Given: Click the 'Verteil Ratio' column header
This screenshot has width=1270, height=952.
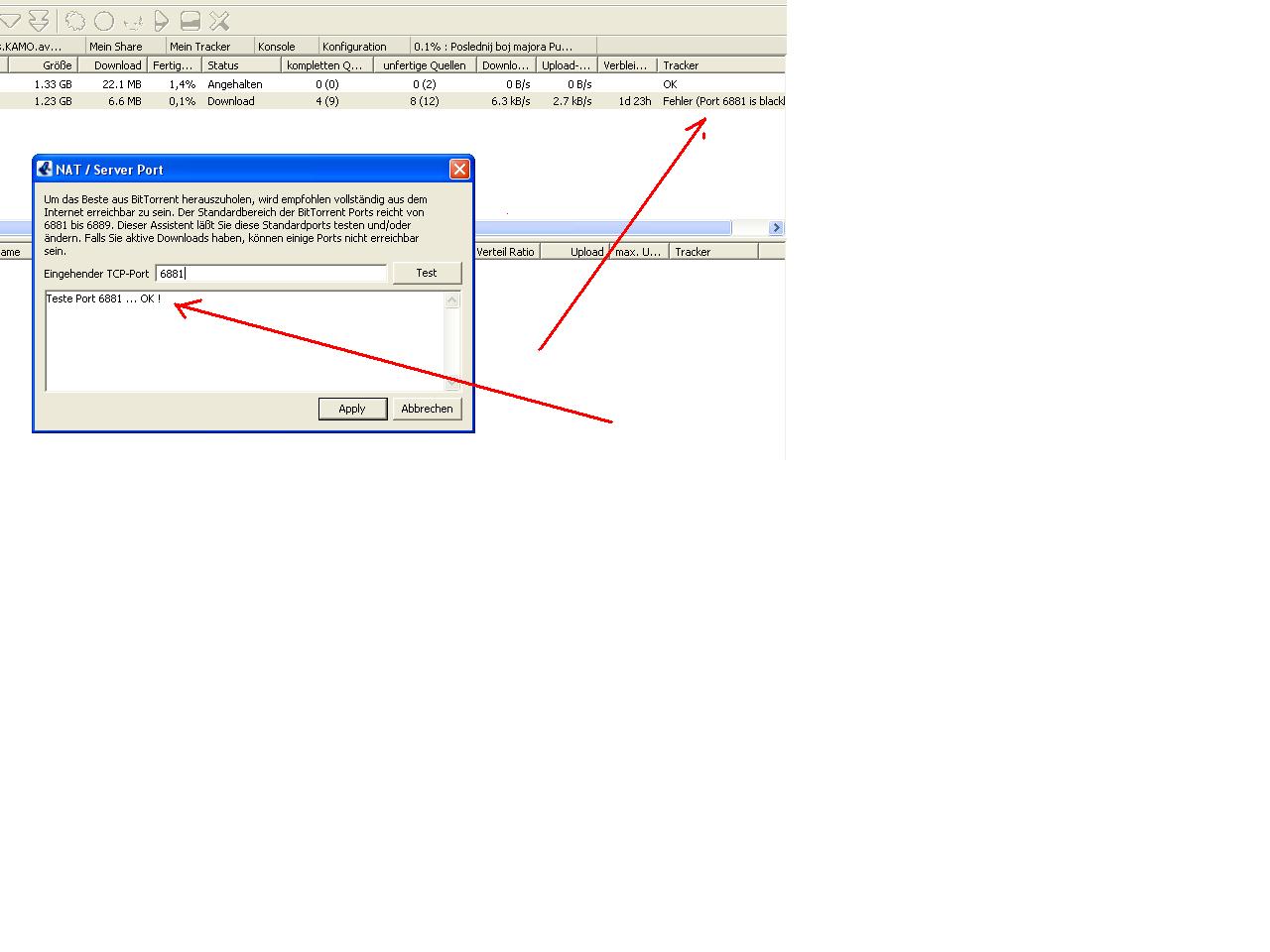Looking at the screenshot, I should pos(506,252).
